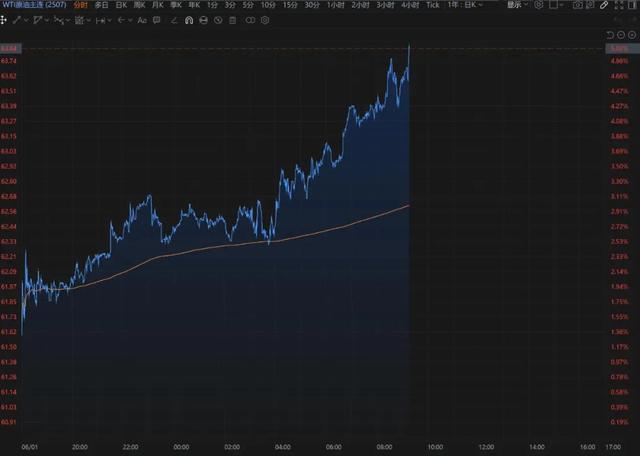Take a chart screenshot with camera icon
Screen dimensions: 640x456
pyautogui.click(x=578, y=5)
